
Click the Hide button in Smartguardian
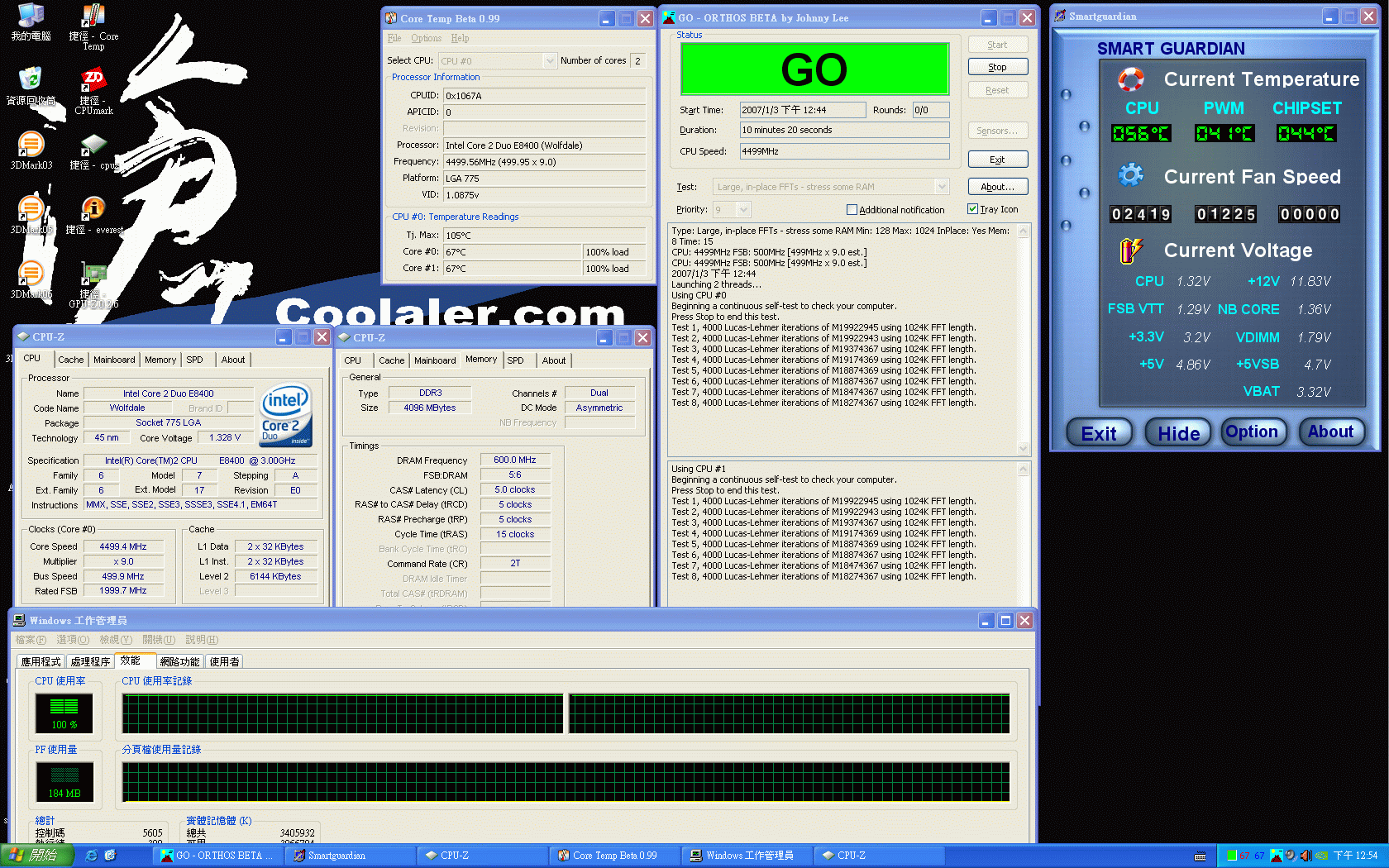pos(1178,432)
